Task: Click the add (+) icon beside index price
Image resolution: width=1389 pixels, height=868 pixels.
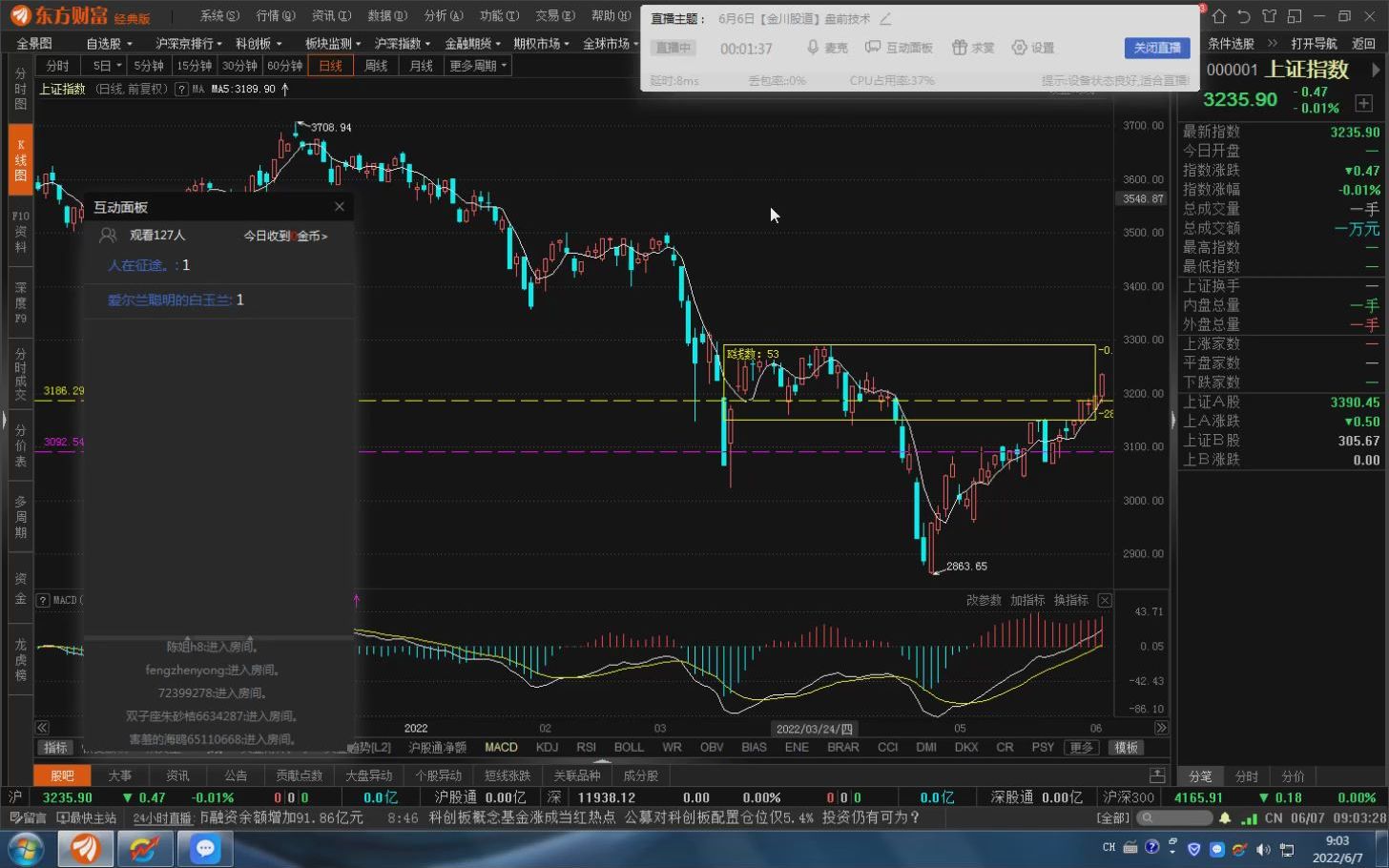Action: pos(1363,102)
